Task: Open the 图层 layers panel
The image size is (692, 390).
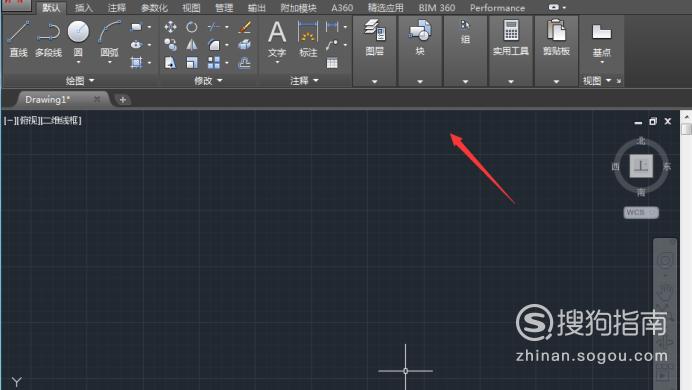Action: [x=375, y=38]
